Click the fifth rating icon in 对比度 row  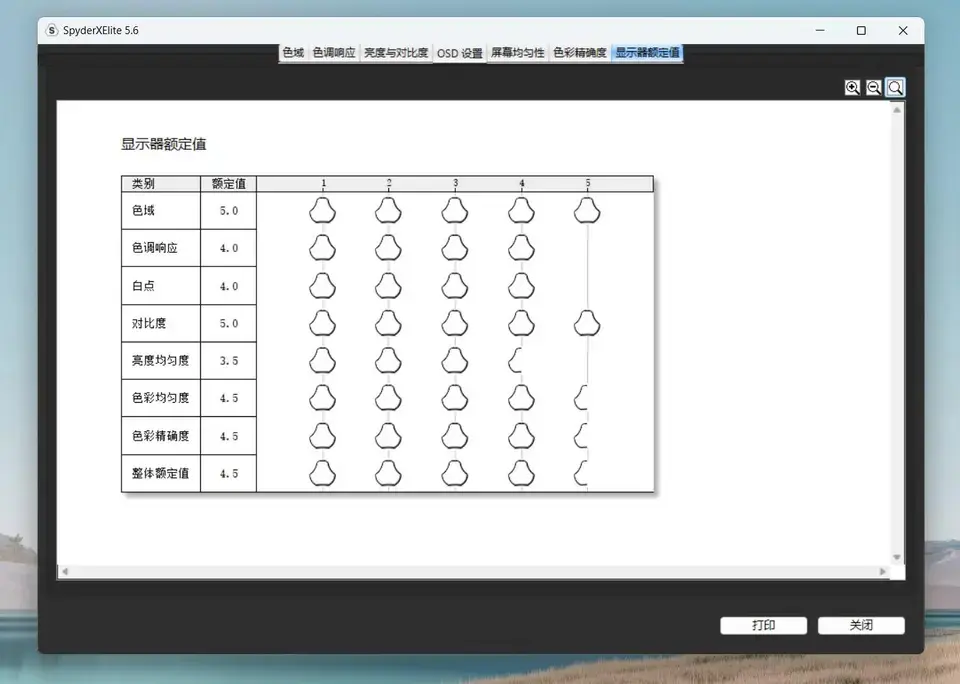[587, 323]
